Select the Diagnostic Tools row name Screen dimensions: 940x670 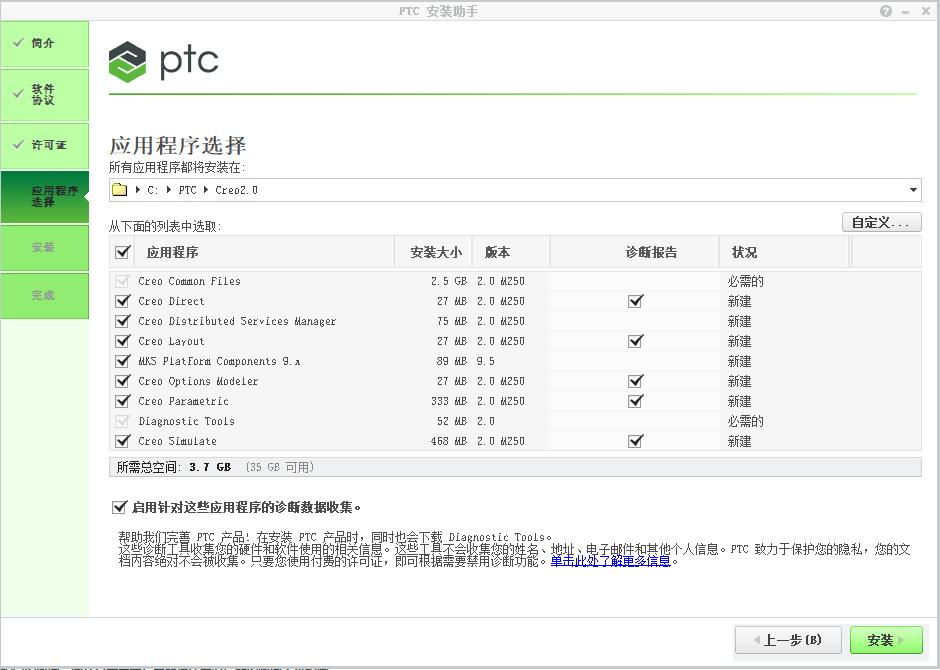[186, 421]
